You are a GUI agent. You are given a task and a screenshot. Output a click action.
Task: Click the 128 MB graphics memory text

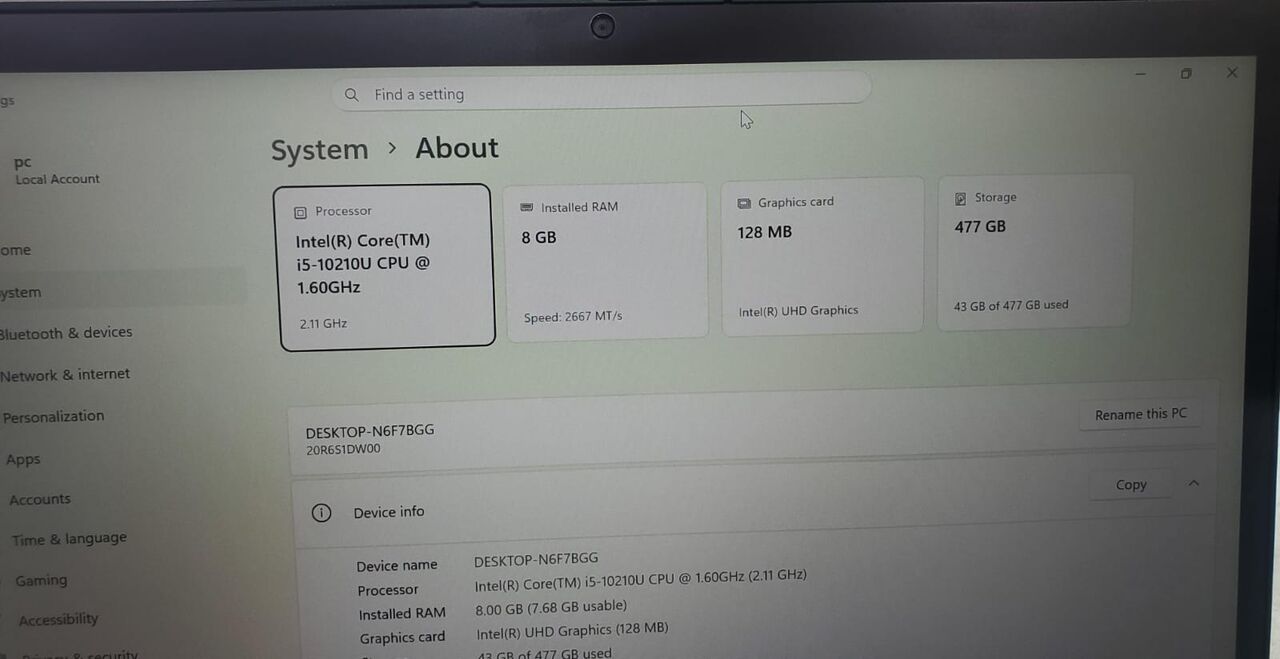[765, 232]
